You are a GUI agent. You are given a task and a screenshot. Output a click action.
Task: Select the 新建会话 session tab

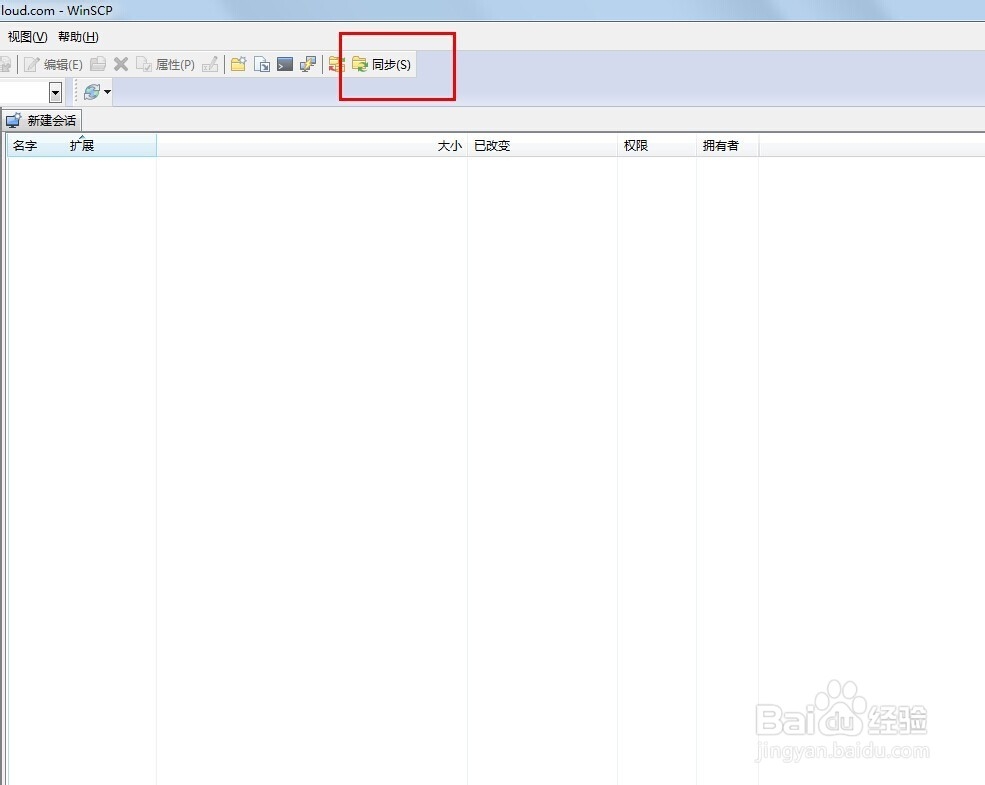(41, 120)
